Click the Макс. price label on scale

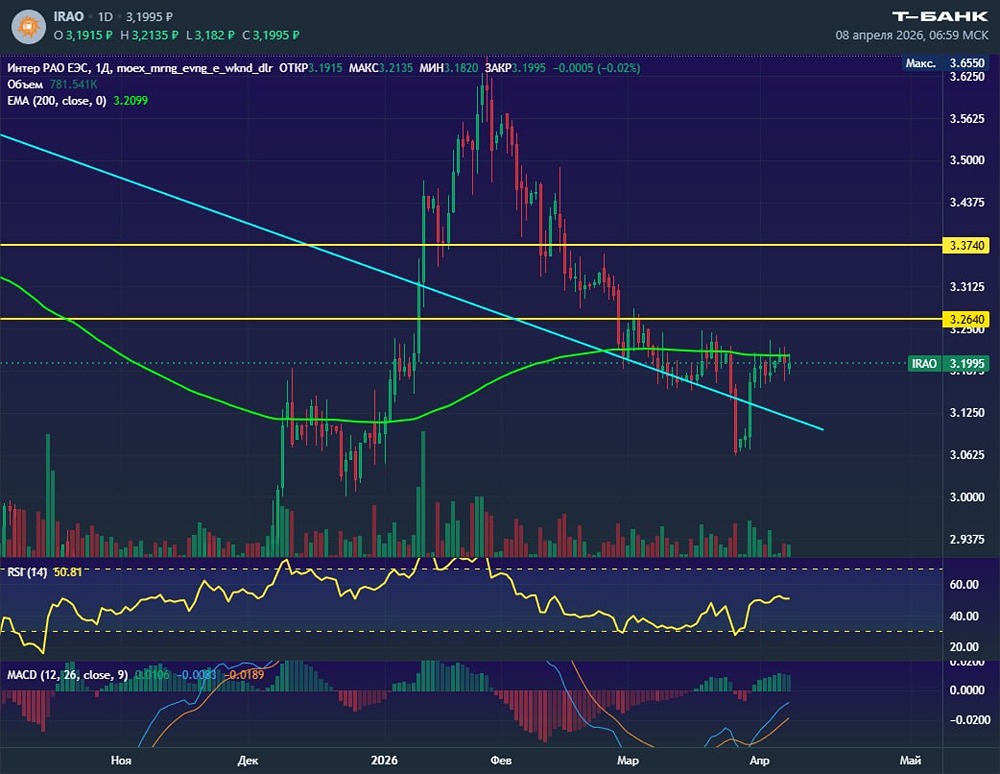[x=920, y=63]
